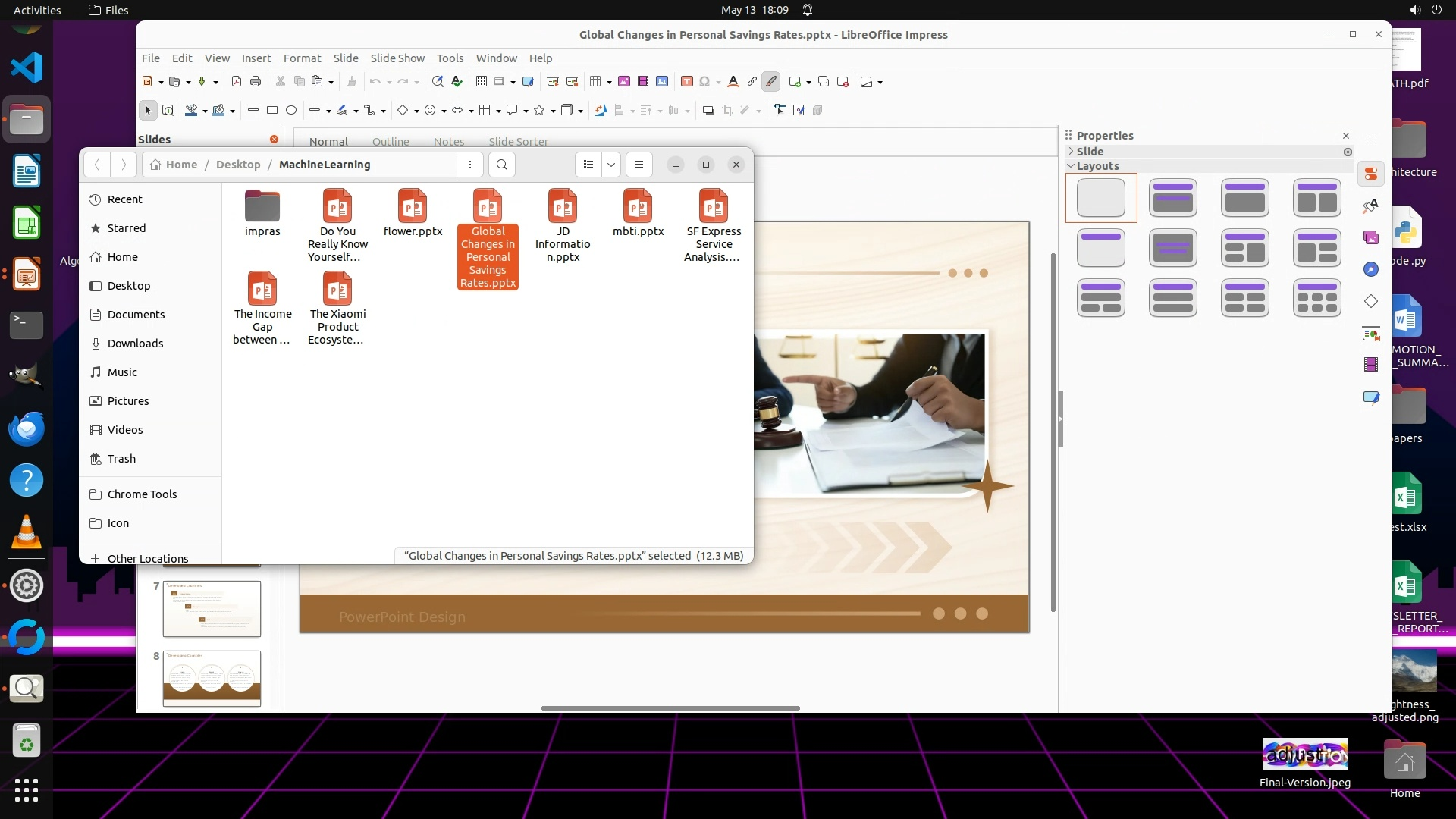Select slide 8 thumbnail
1456x819 pixels.
[212, 678]
